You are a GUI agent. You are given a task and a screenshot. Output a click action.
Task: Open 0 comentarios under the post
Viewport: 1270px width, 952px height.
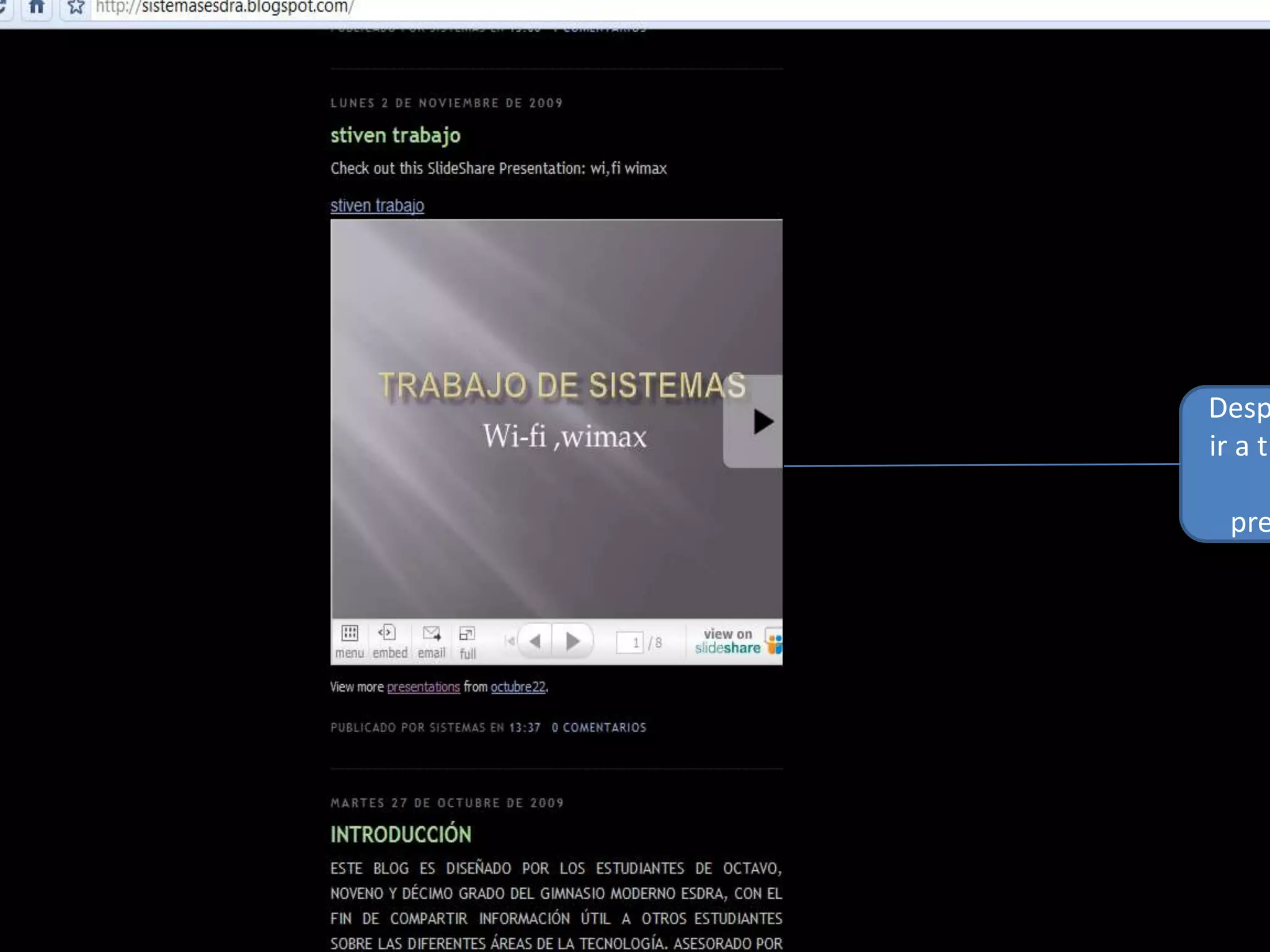[x=598, y=727]
